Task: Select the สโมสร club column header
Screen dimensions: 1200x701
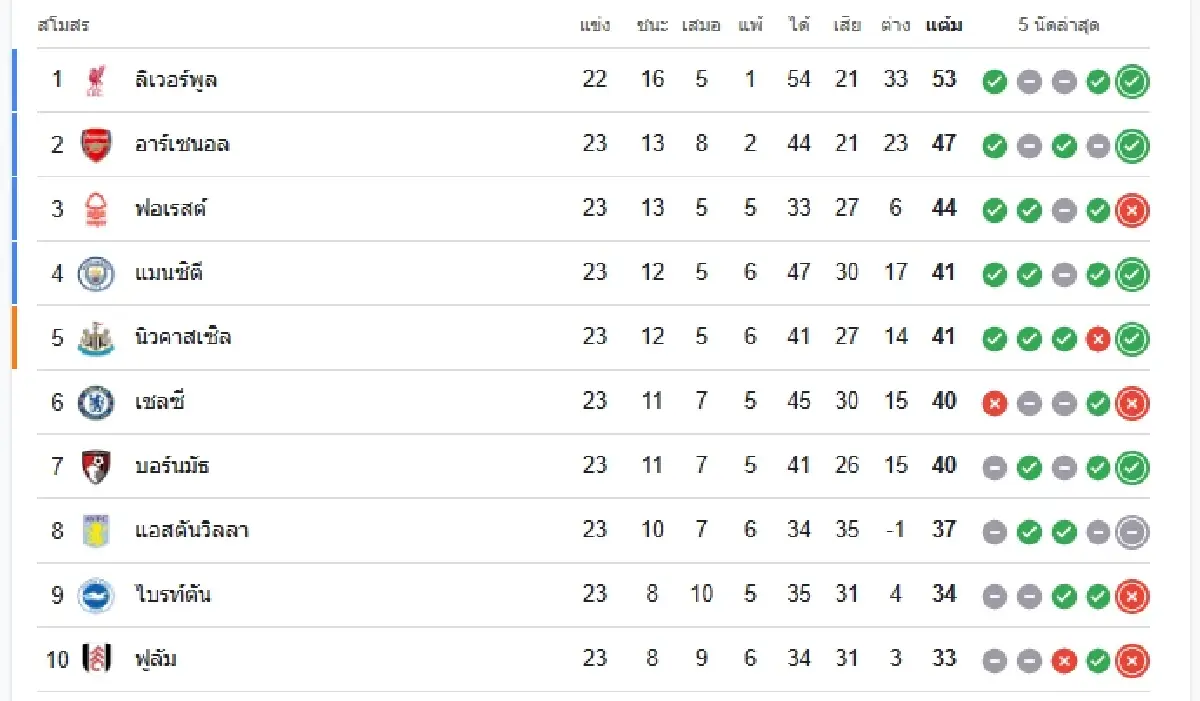Action: [63, 26]
